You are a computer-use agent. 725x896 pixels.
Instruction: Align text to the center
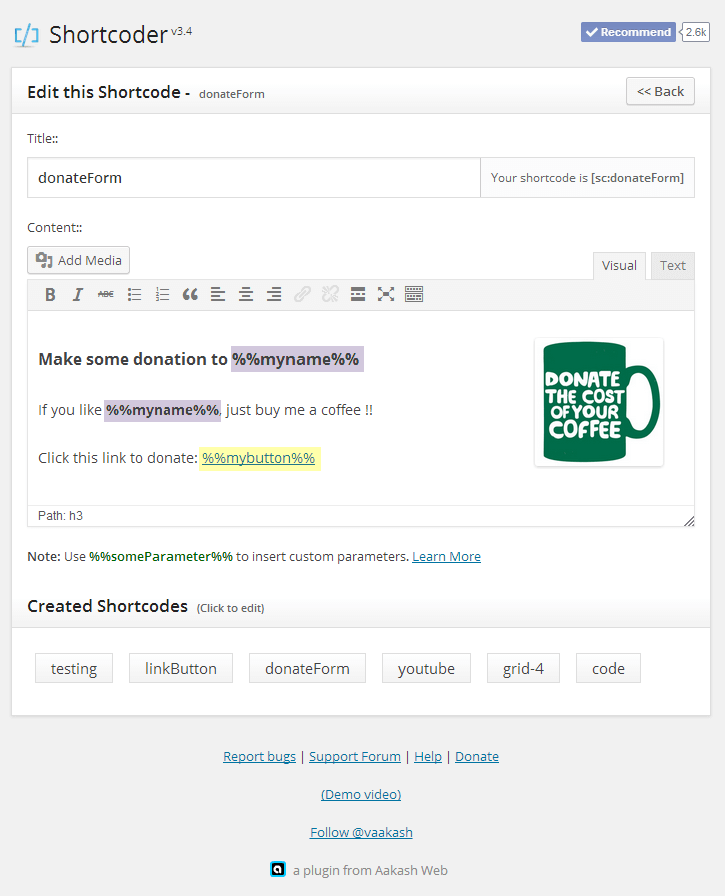pyautogui.click(x=246, y=294)
